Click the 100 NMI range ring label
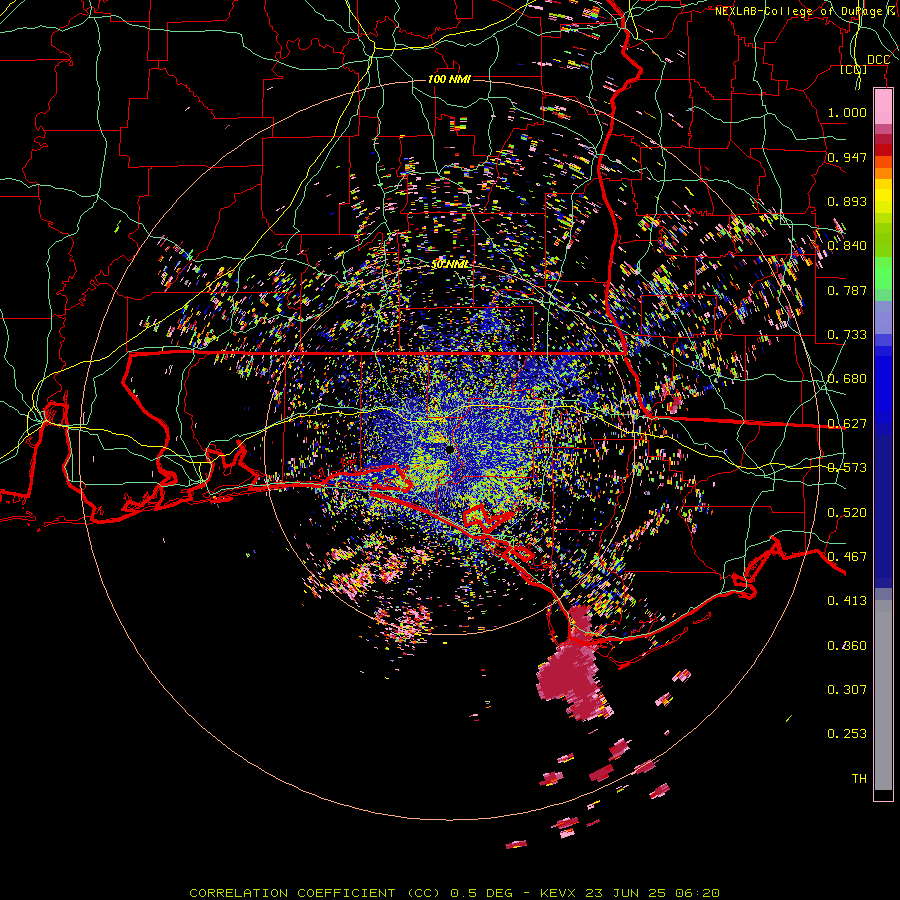The height and width of the screenshot is (900, 900). tap(449, 79)
